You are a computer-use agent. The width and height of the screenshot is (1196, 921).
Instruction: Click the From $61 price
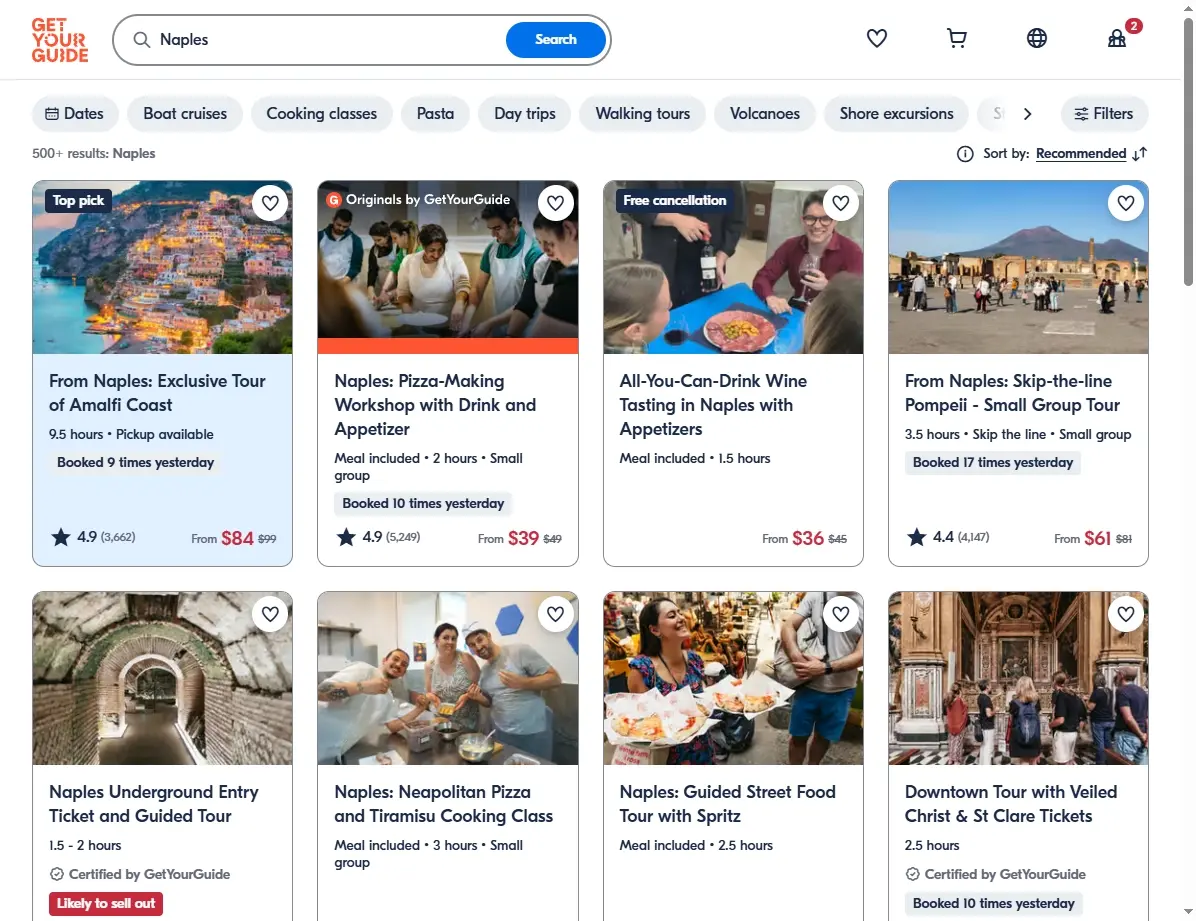click(x=1093, y=539)
